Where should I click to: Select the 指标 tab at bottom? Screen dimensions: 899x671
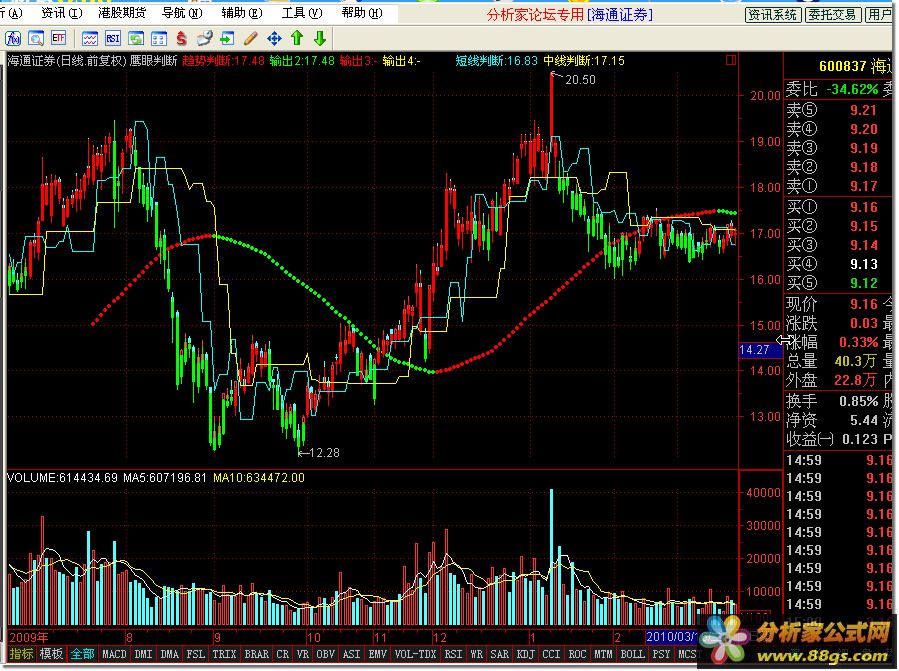point(22,654)
